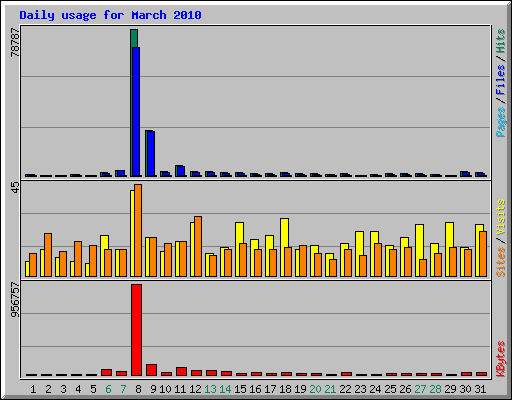Image resolution: width=512 pixels, height=400 pixels.
Task: Click the blue files bar for day 7
Action: click(121, 173)
